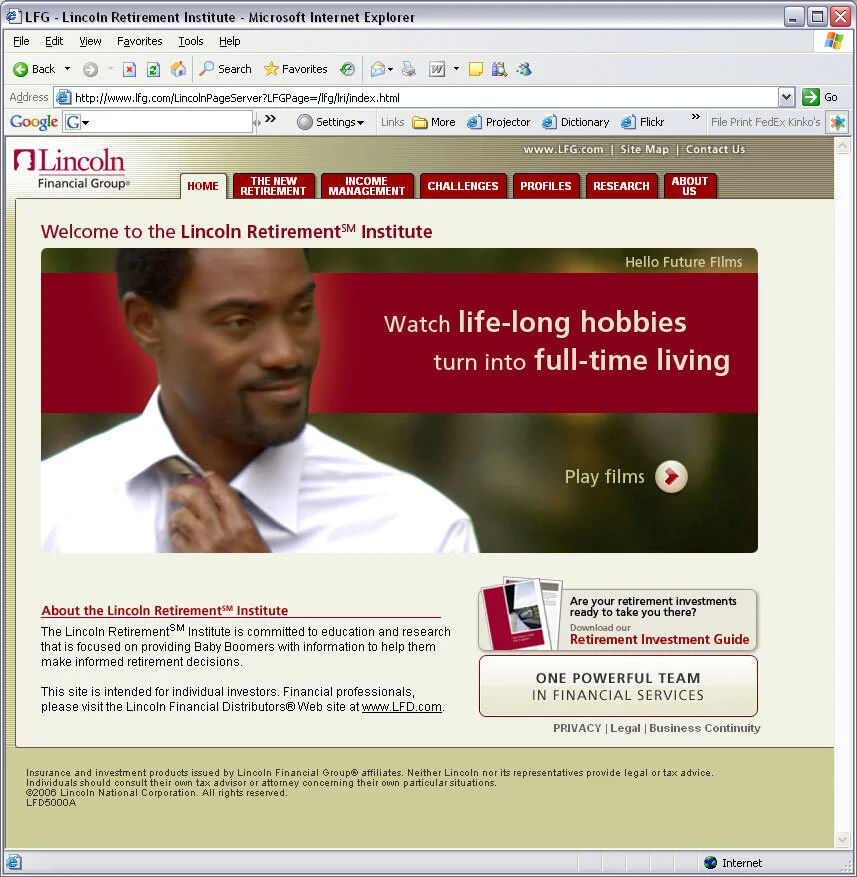Image resolution: width=857 pixels, height=877 pixels.
Task: Open the Edit menu
Action: pyautogui.click(x=54, y=41)
